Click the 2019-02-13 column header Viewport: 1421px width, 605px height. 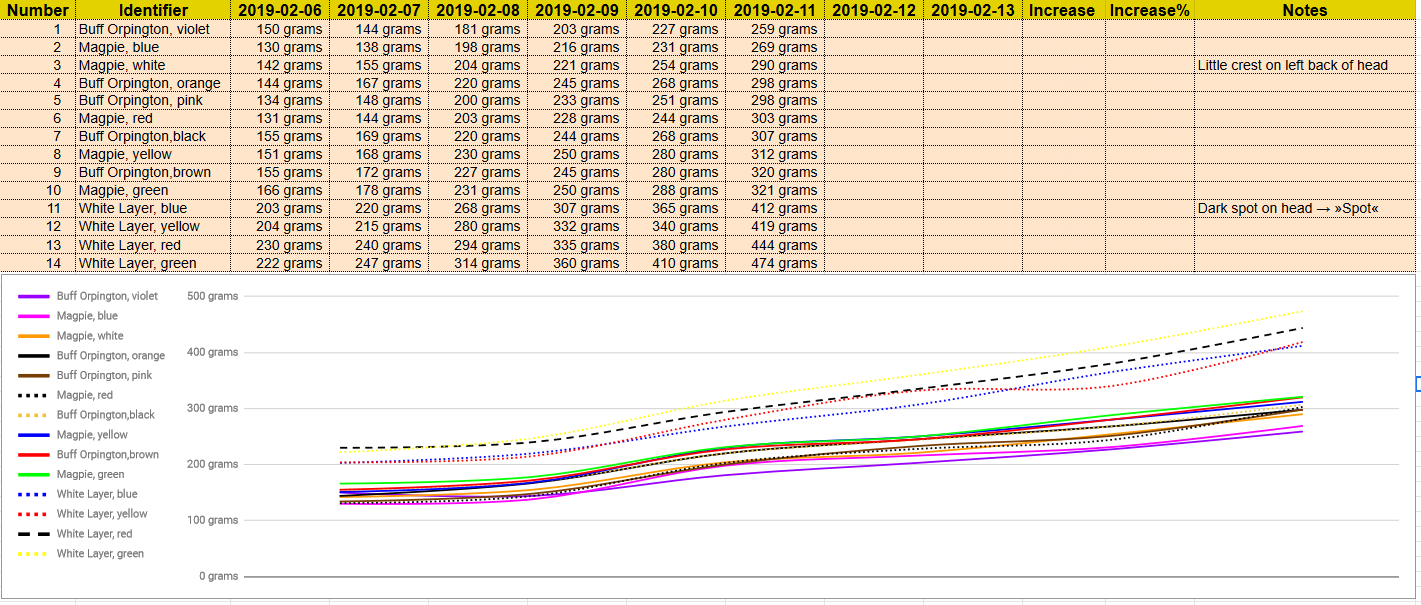click(972, 10)
